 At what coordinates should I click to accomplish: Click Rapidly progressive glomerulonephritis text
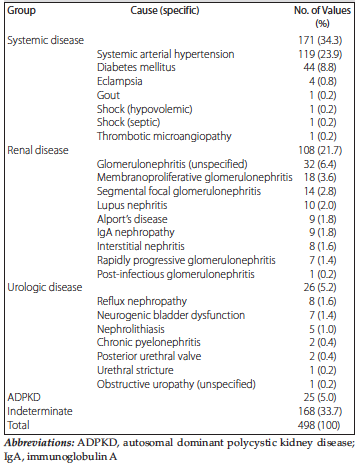click(x=186, y=260)
